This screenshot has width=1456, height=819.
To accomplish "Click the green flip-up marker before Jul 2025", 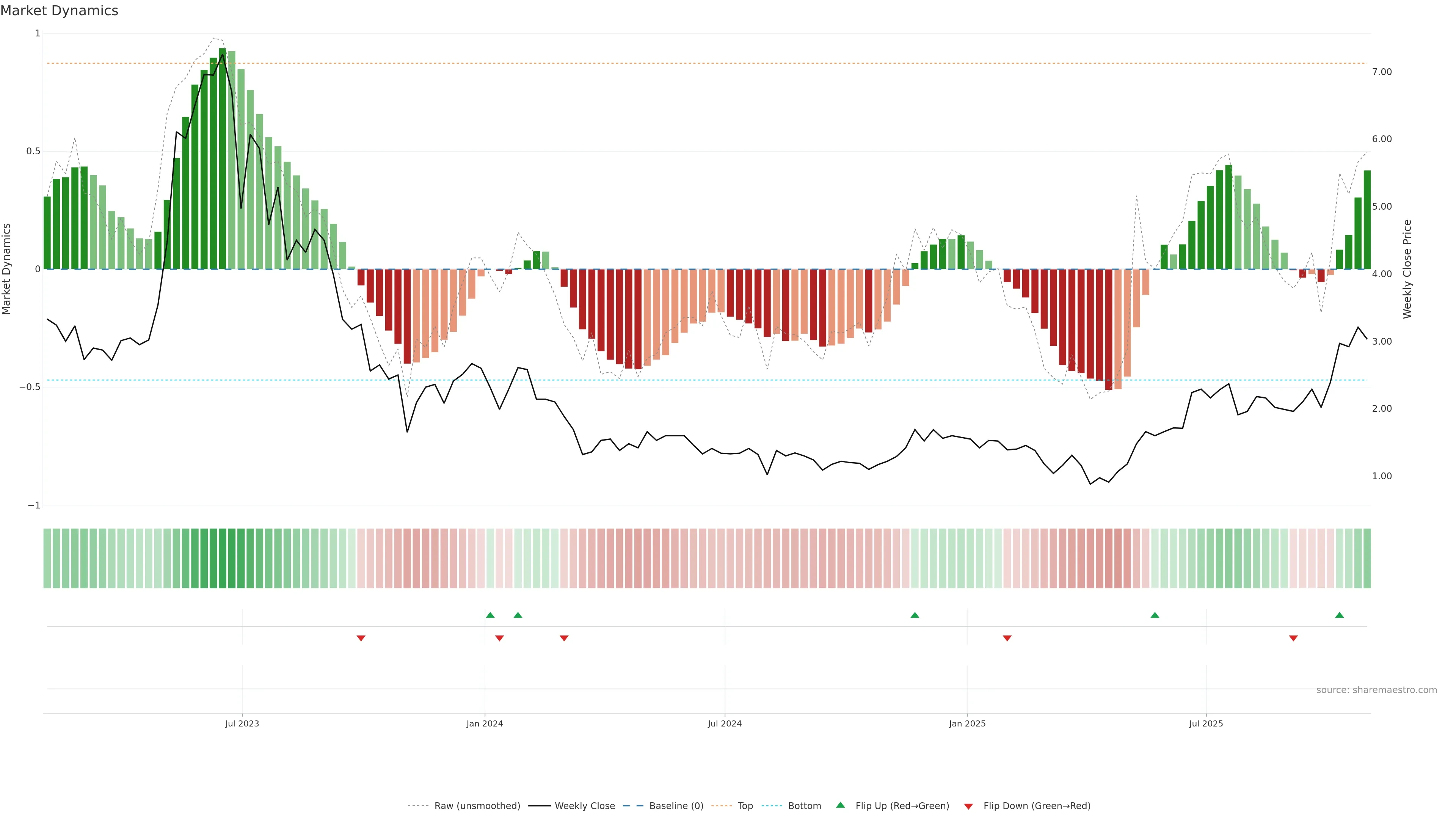I will coord(1155,615).
